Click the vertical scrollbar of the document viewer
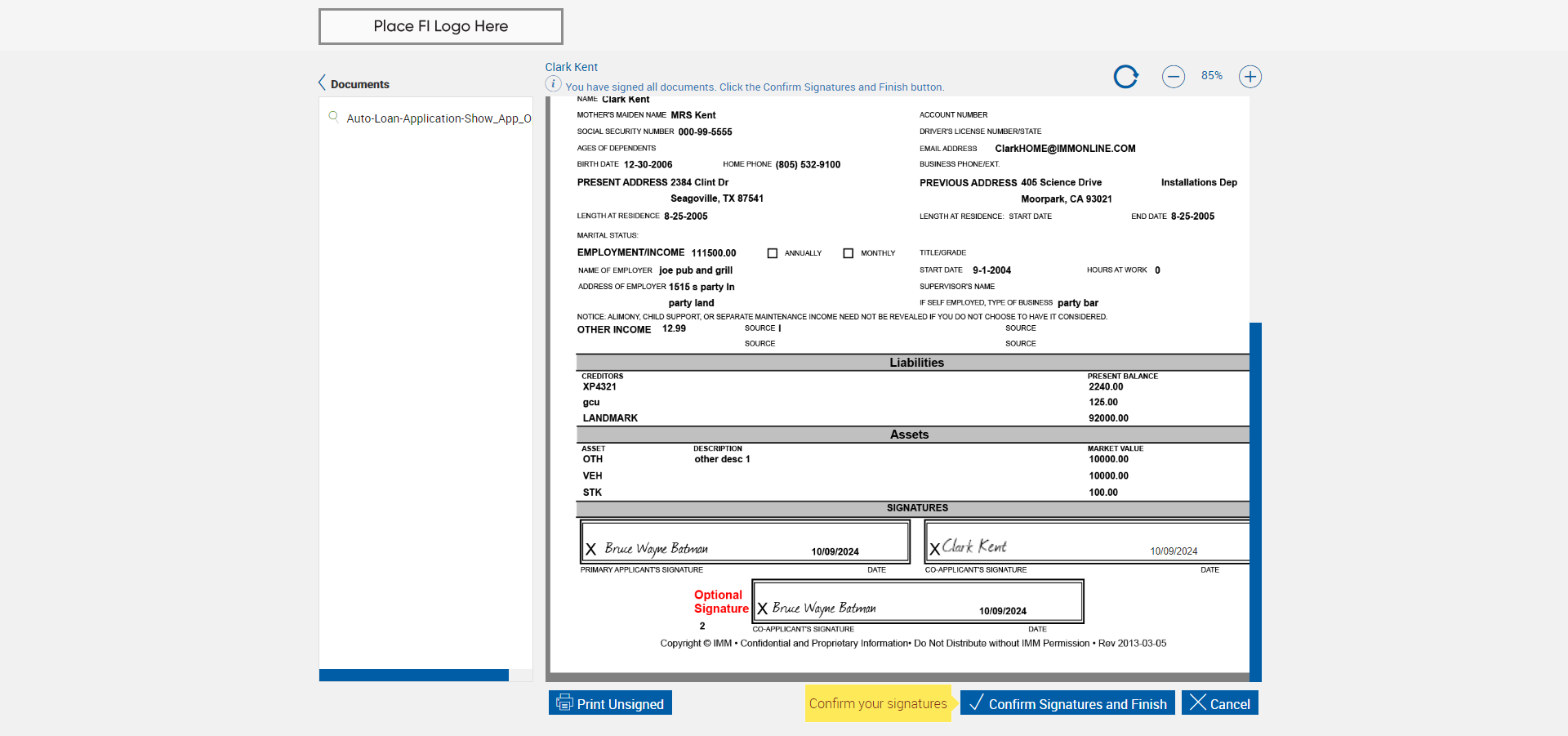This screenshot has height=736, width=1568. (1255, 502)
